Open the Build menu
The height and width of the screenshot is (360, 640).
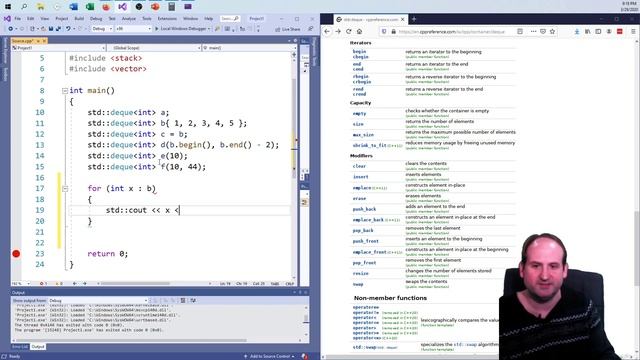tap(79, 19)
